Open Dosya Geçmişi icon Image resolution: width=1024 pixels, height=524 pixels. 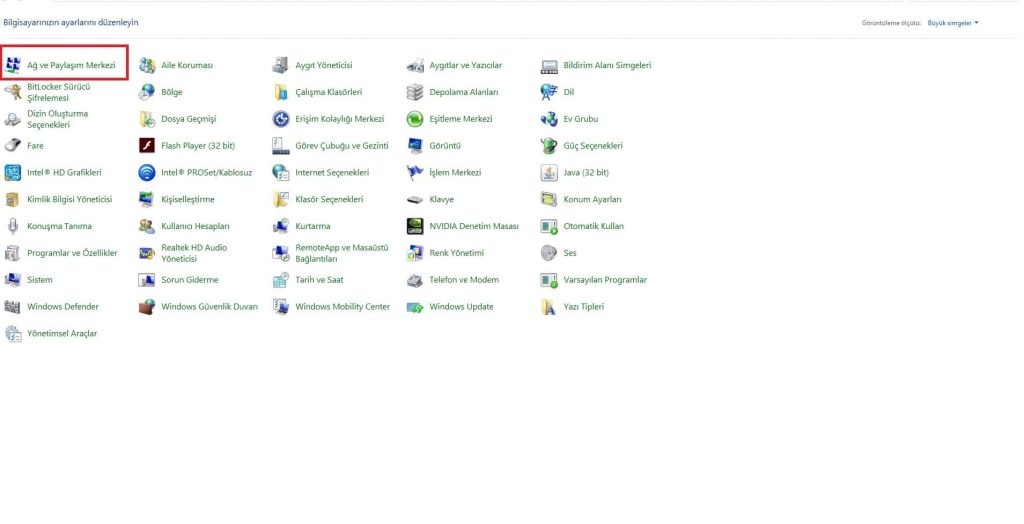(x=147, y=119)
